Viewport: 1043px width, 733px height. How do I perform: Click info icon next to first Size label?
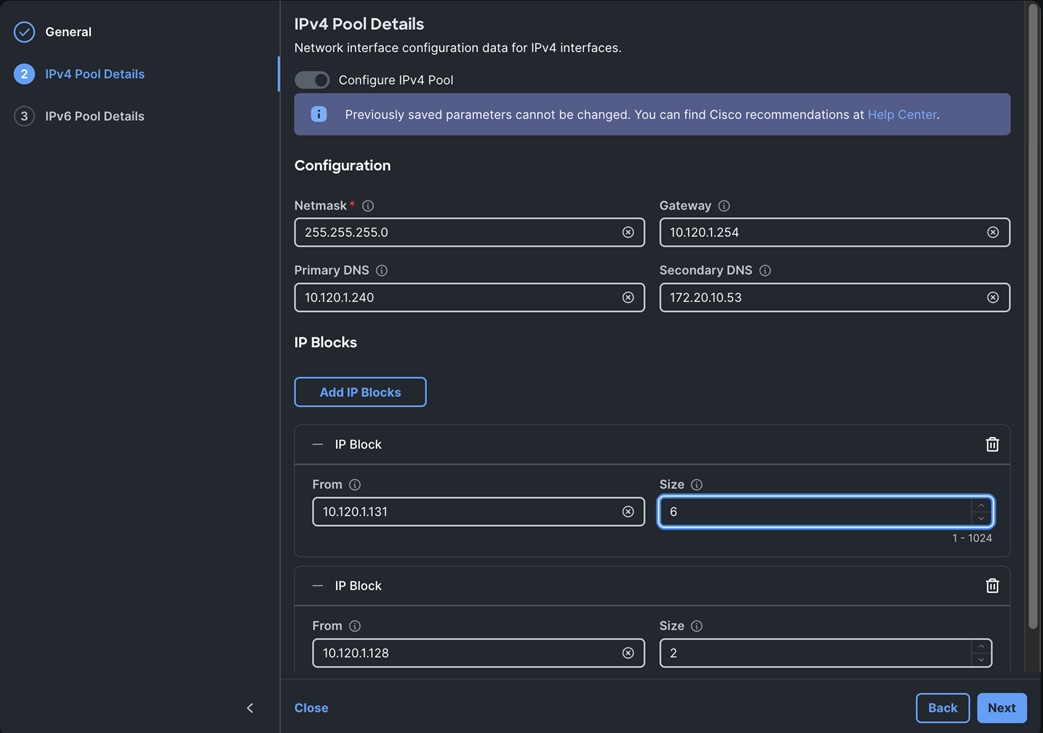[x=697, y=485]
